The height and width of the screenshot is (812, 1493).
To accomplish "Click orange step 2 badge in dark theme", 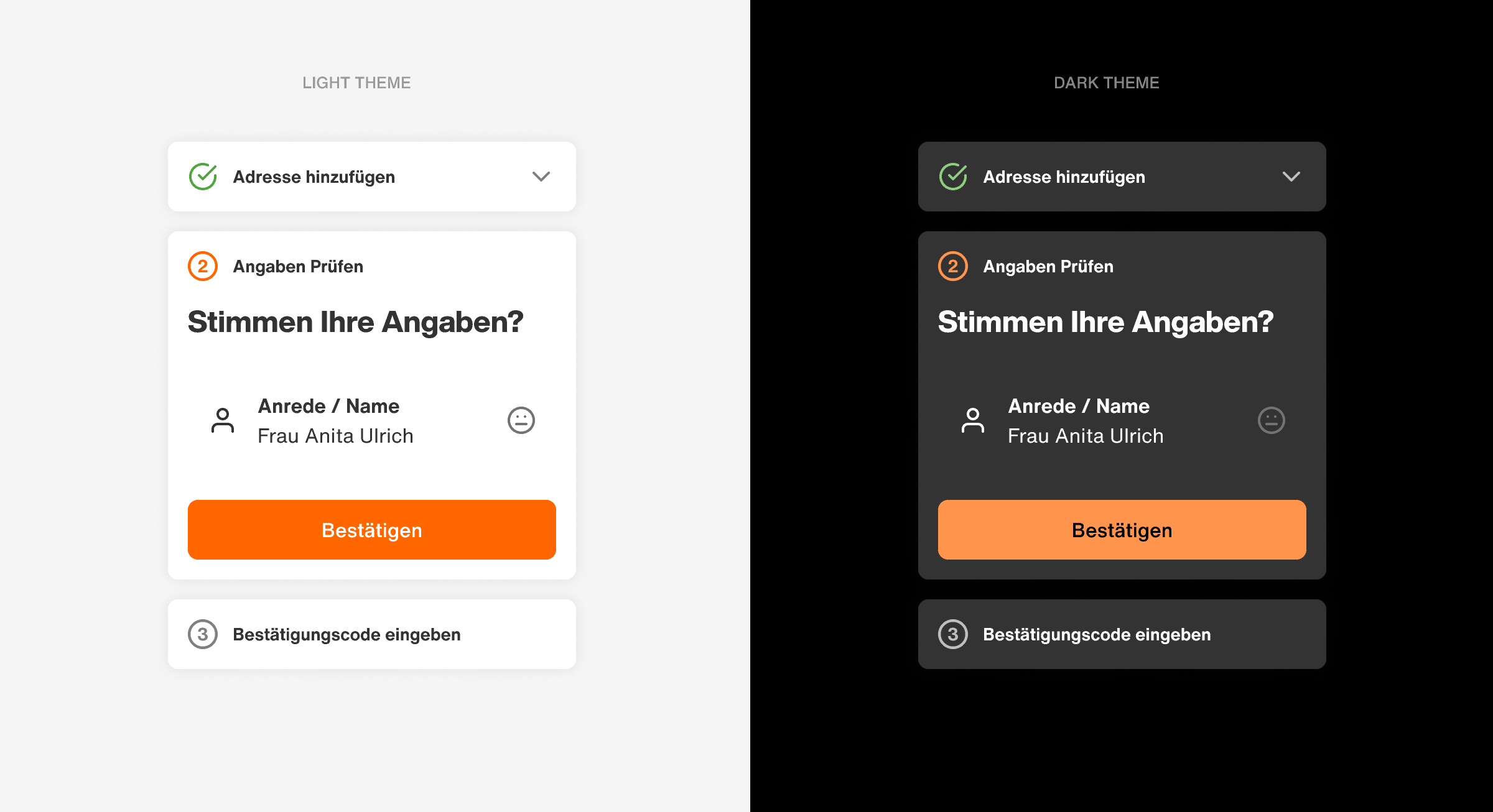I will click(x=953, y=266).
